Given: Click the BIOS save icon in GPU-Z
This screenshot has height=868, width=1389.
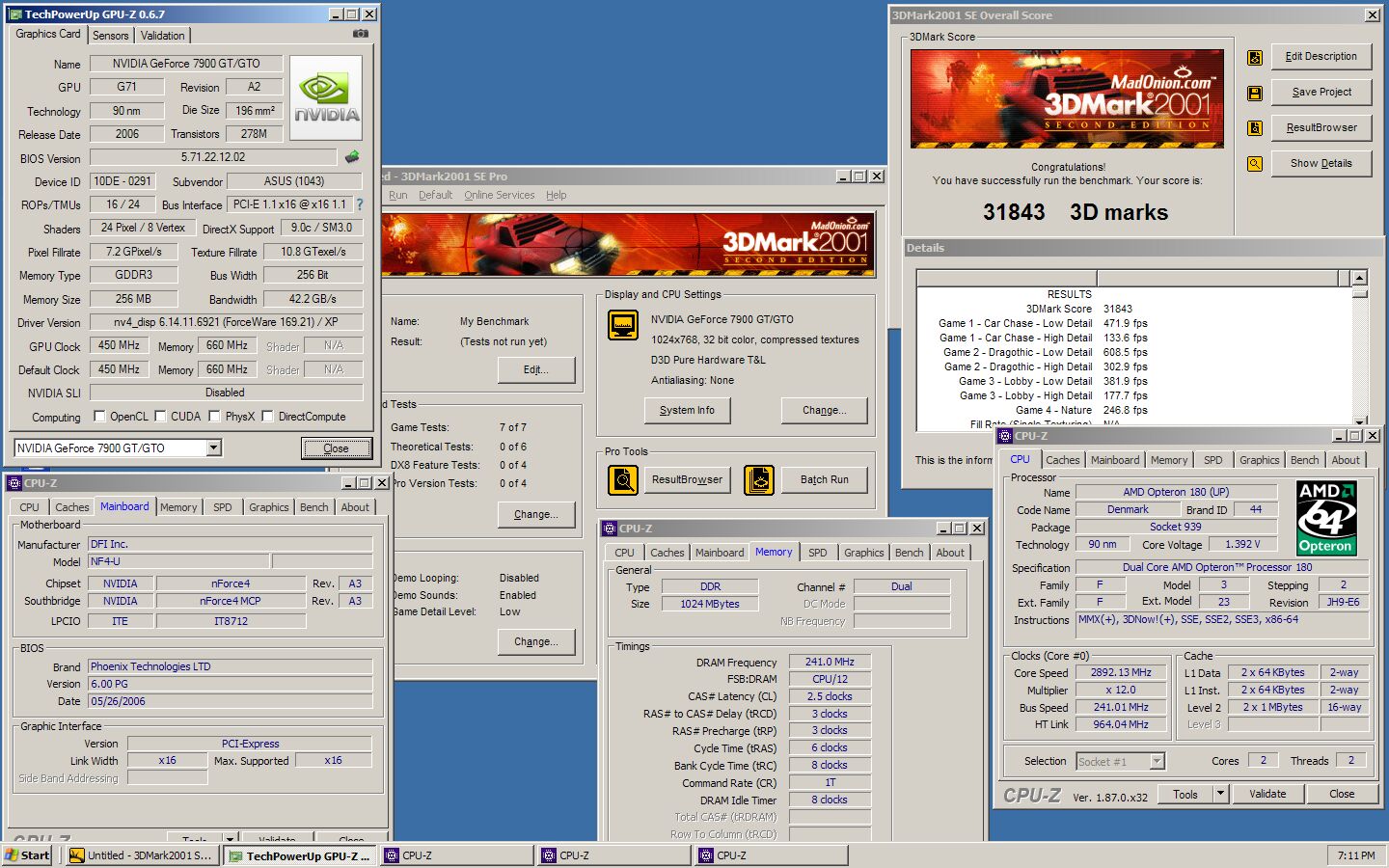Looking at the screenshot, I should (352, 157).
